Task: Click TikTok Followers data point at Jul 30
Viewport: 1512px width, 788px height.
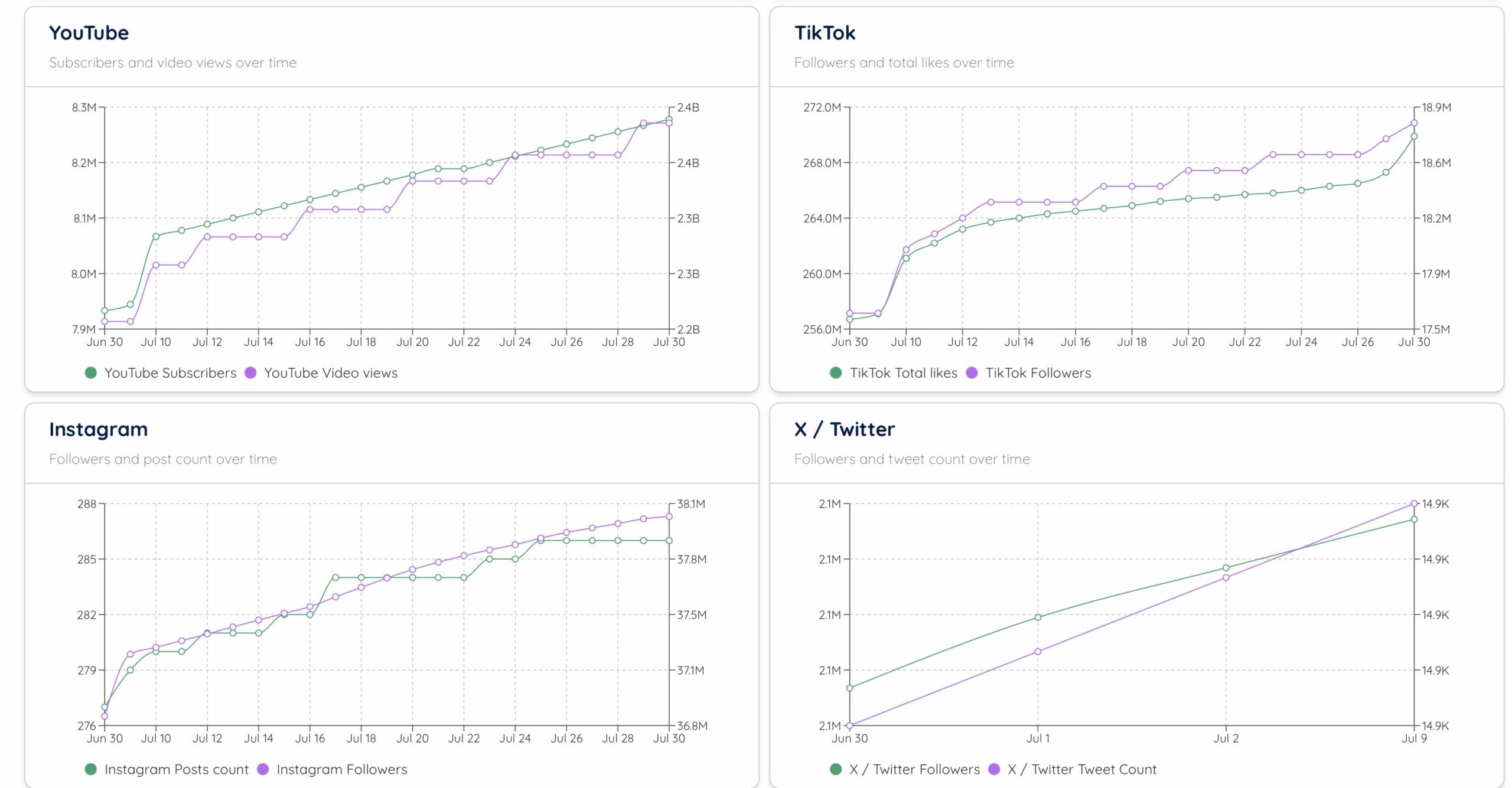Action: [1414, 123]
